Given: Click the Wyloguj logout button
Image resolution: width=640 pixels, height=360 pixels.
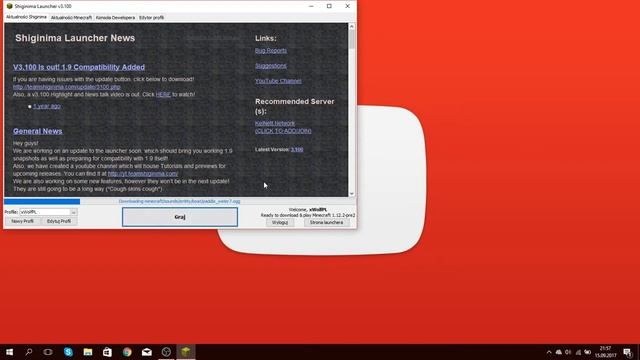Looking at the screenshot, I should click(x=280, y=222).
